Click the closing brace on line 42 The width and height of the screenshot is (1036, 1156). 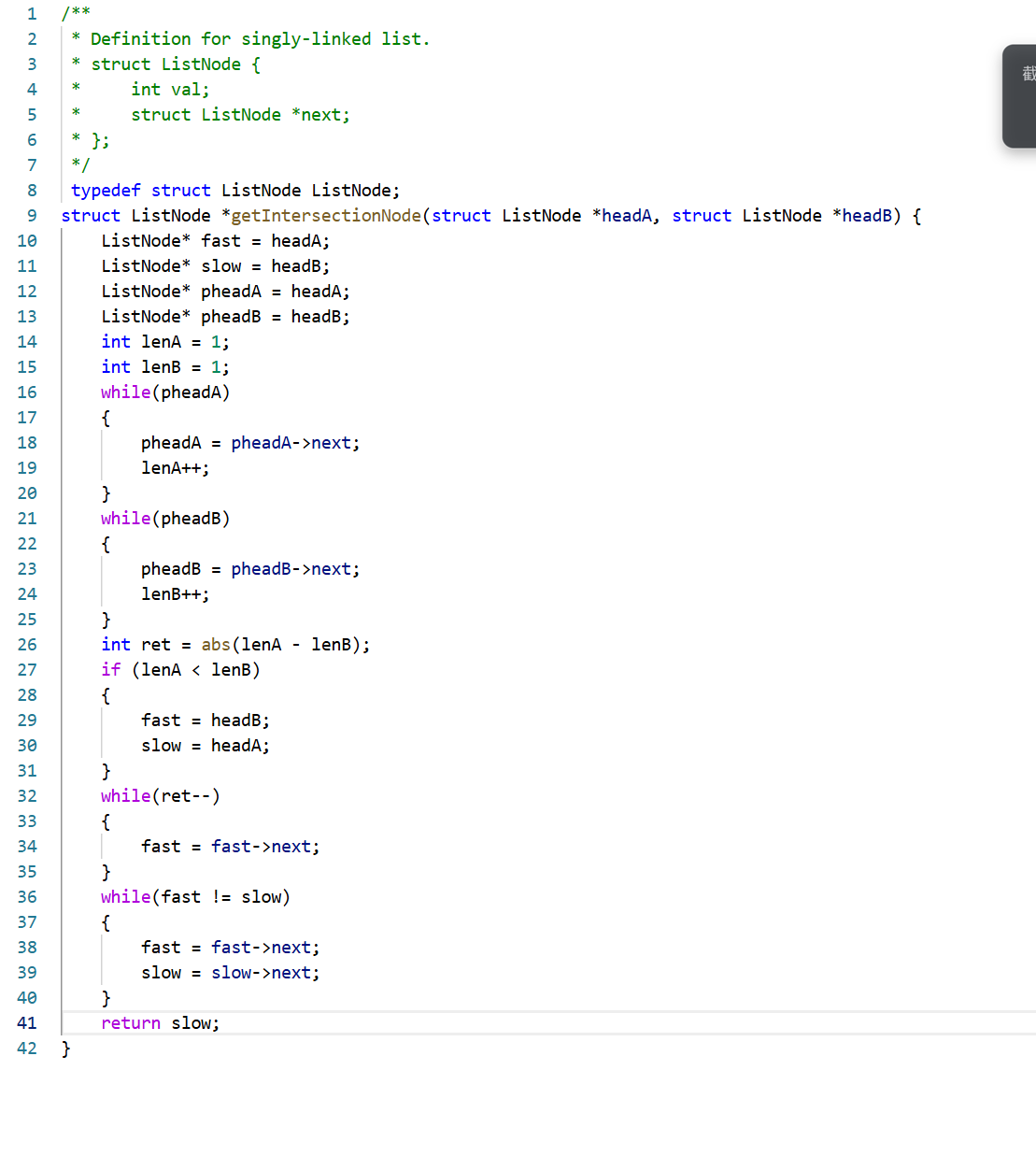(65, 1049)
